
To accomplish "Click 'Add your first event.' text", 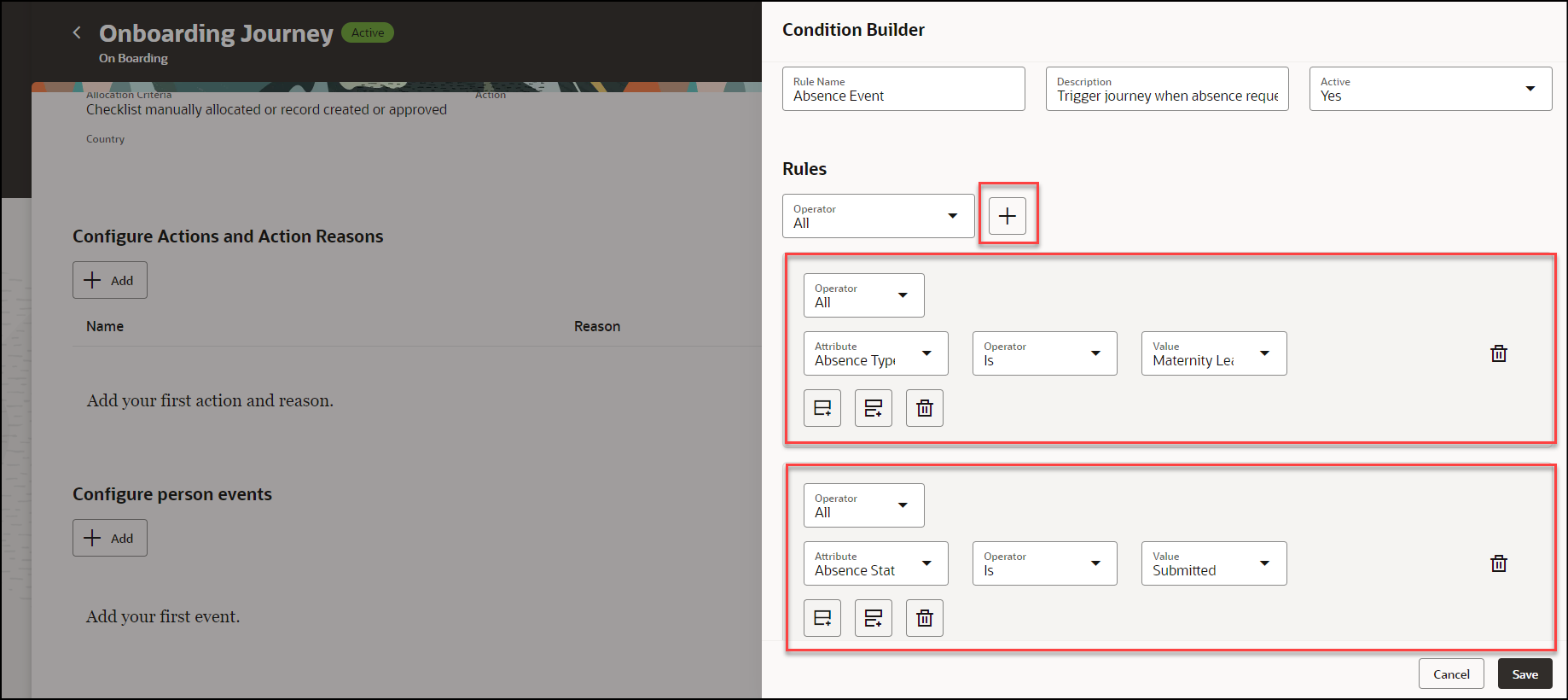I will pyautogui.click(x=163, y=616).
